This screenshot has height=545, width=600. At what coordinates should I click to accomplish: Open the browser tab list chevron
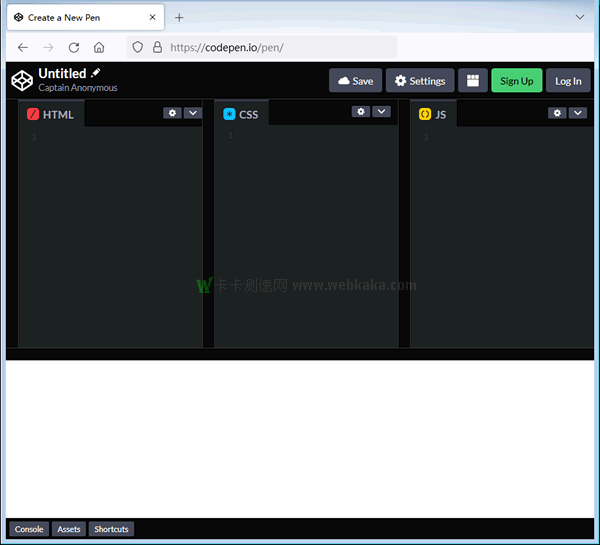pos(580,17)
